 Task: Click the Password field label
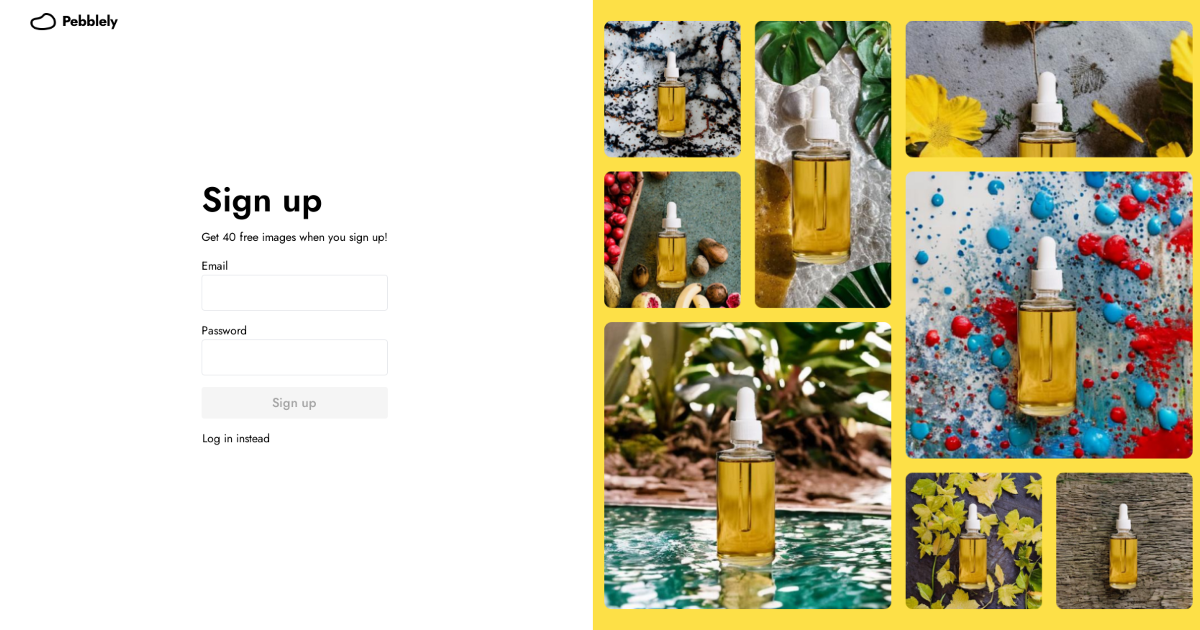[x=224, y=330]
